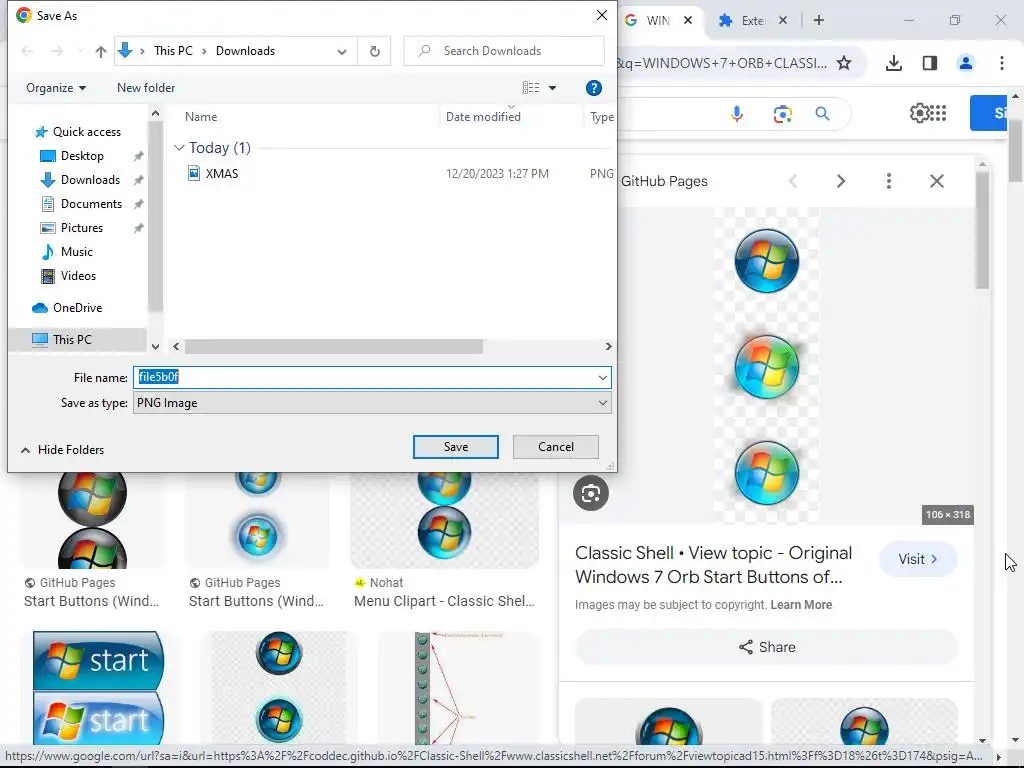Sort by the Name column header

click(x=201, y=117)
